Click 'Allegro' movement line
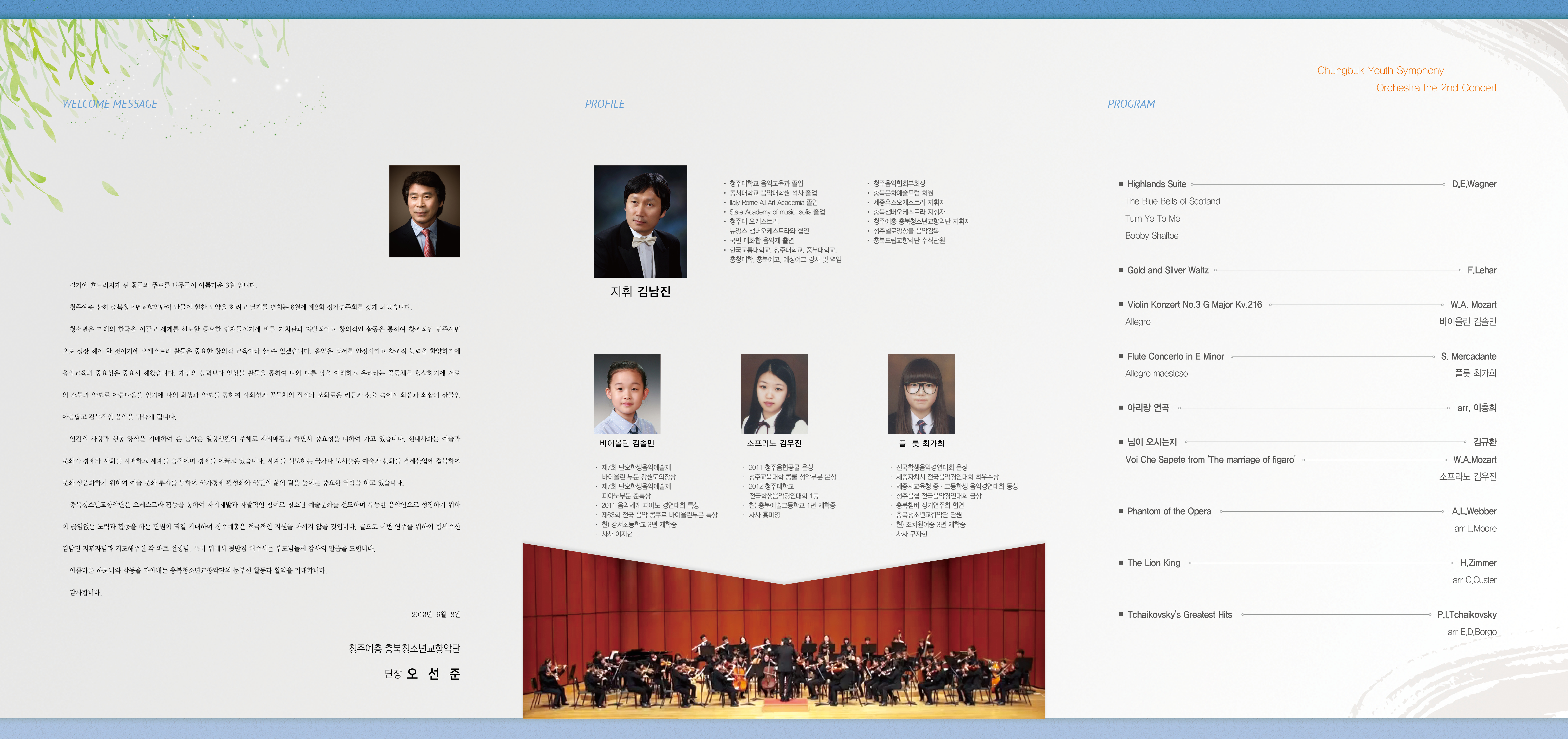Screen dimensions: 1568x739 click(x=1138, y=322)
